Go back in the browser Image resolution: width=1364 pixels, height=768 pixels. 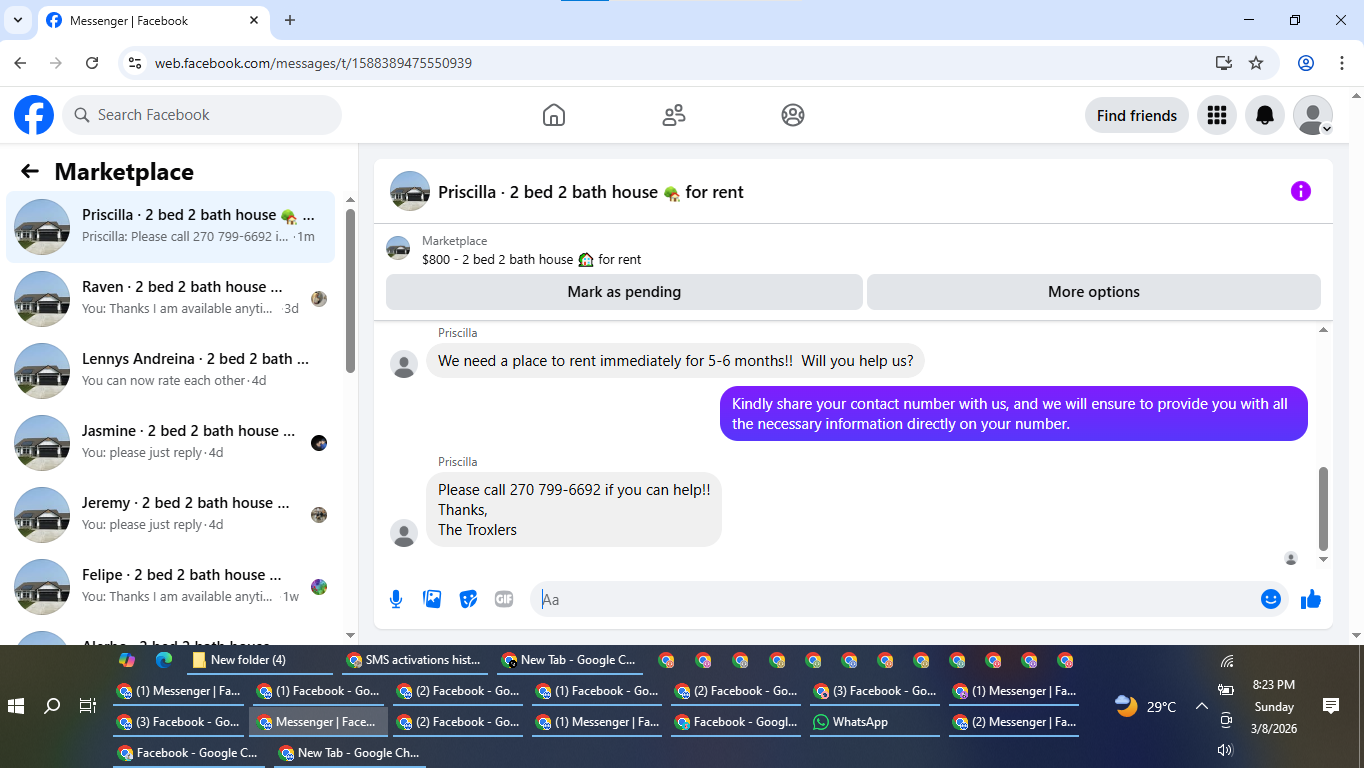point(20,63)
